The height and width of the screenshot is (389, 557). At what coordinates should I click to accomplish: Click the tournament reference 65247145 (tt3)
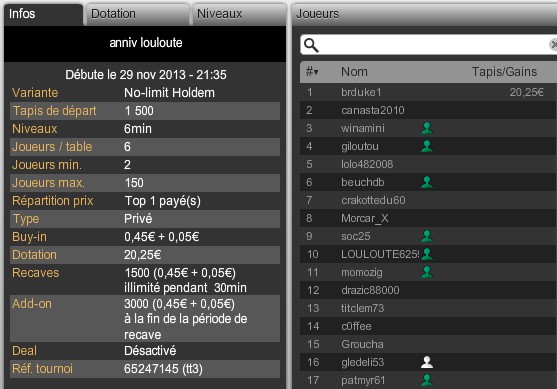click(163, 369)
